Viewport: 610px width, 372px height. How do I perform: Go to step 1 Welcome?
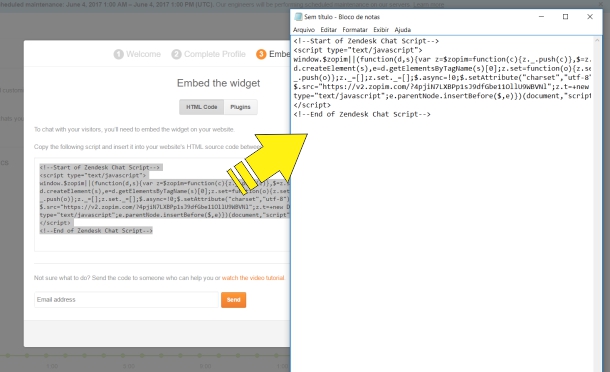coord(137,54)
